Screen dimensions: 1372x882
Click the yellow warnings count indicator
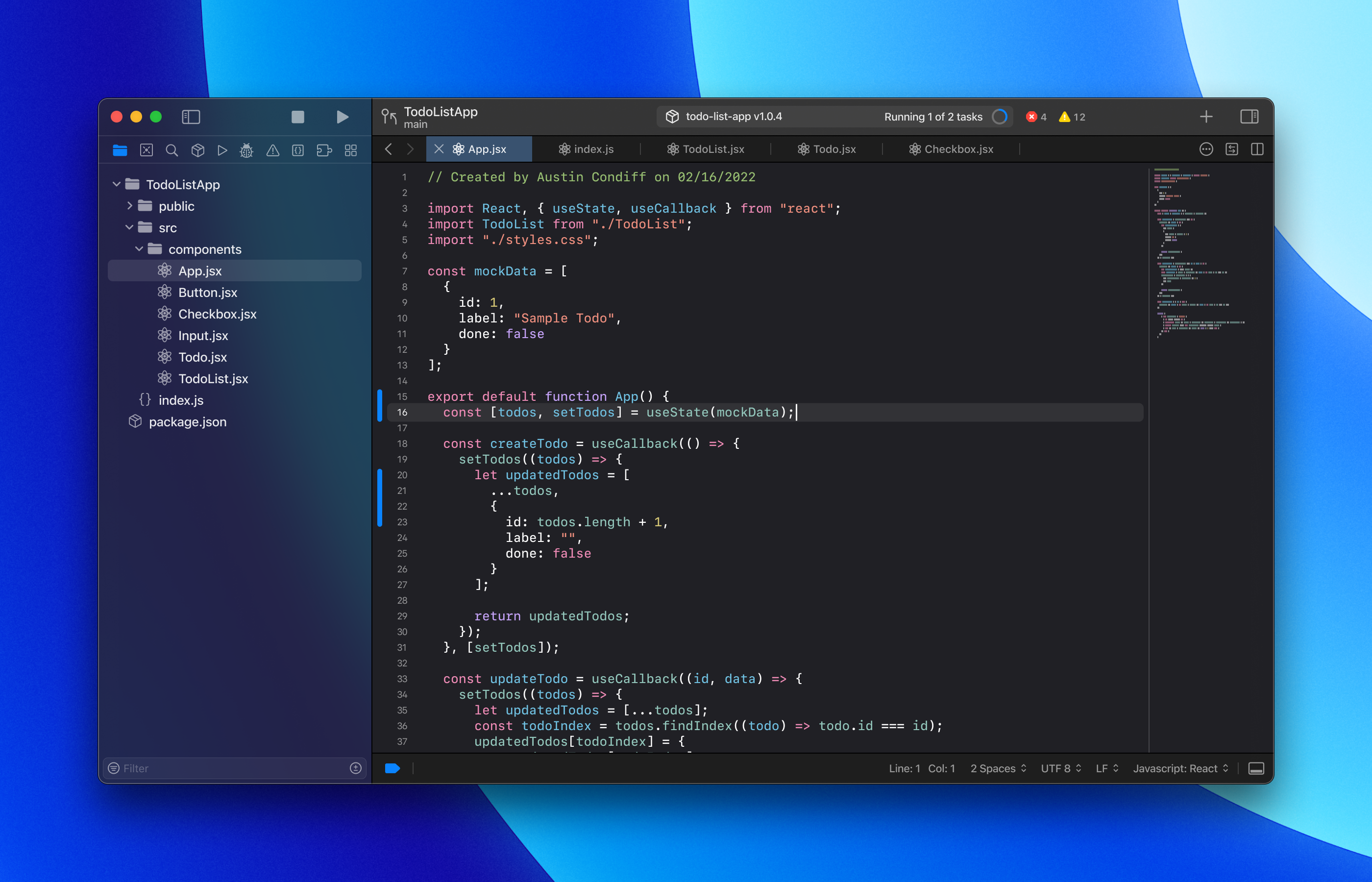pyautogui.click(x=1072, y=117)
